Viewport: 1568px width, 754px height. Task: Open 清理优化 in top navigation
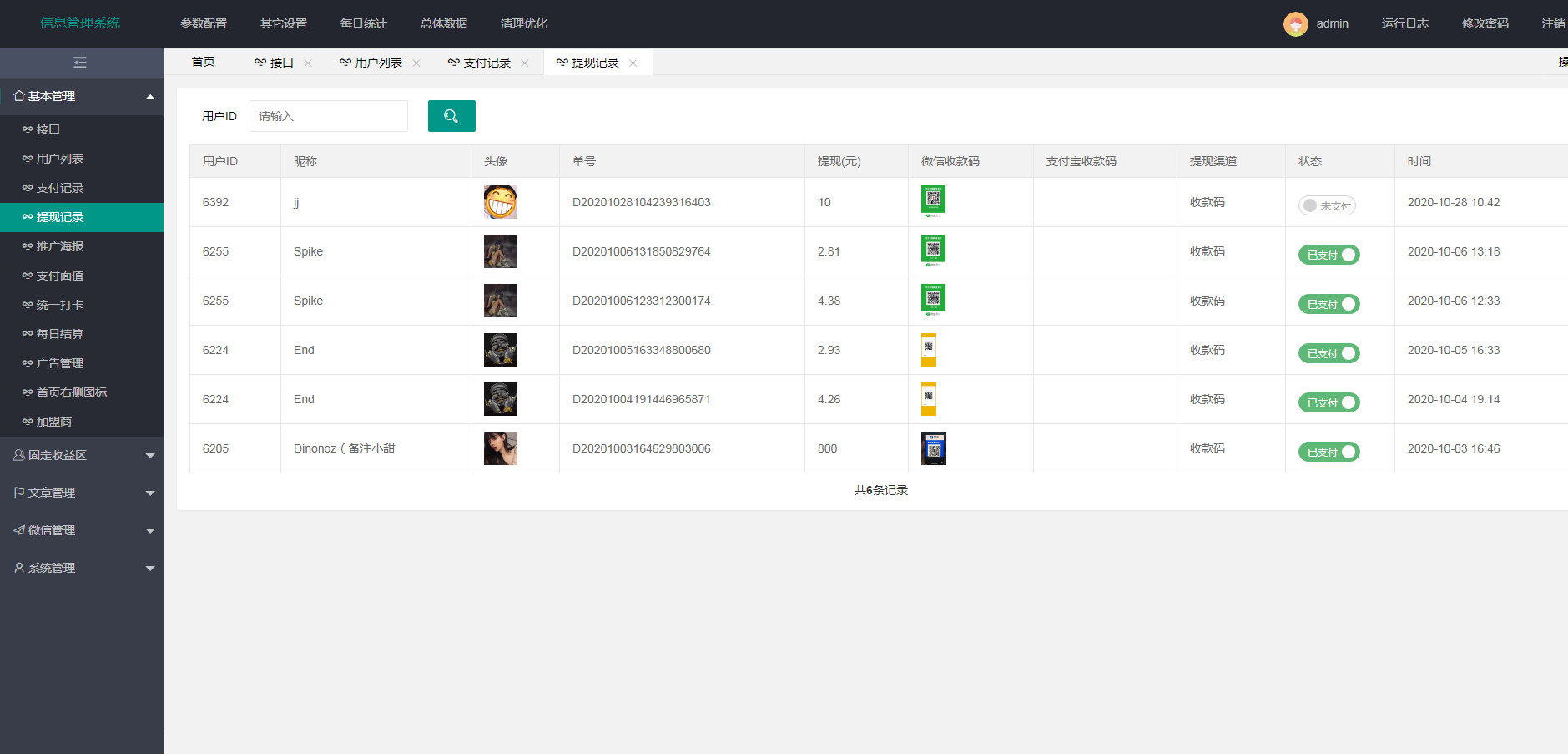point(524,23)
